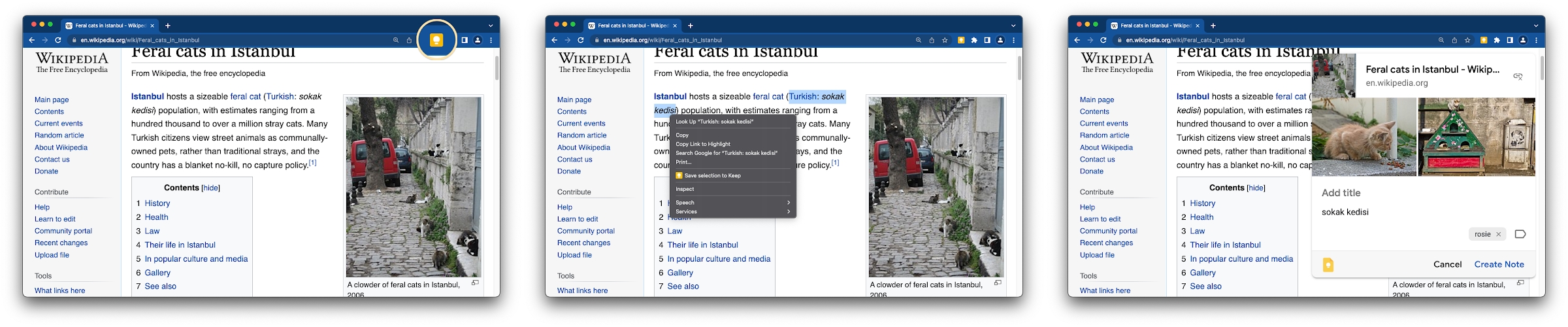
Task: Go back in the middle browser window
Action: [x=554, y=40]
